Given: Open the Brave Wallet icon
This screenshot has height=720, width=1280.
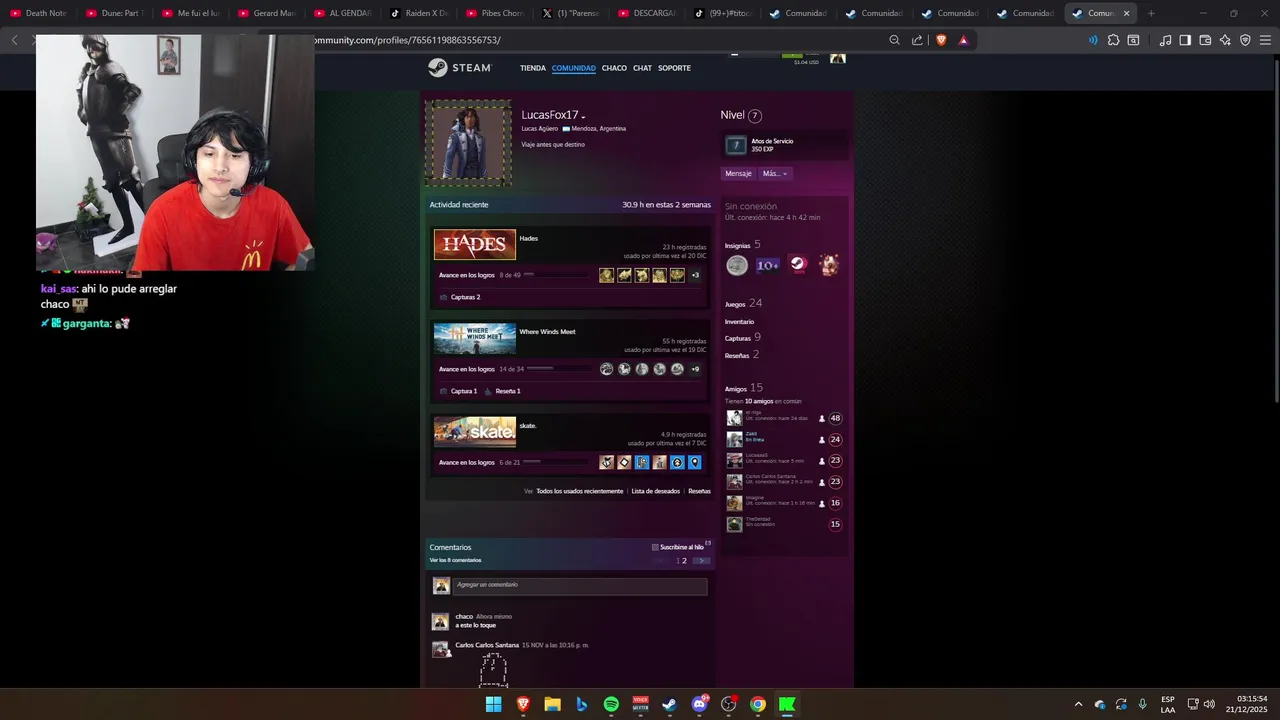Looking at the screenshot, I should [1205, 40].
